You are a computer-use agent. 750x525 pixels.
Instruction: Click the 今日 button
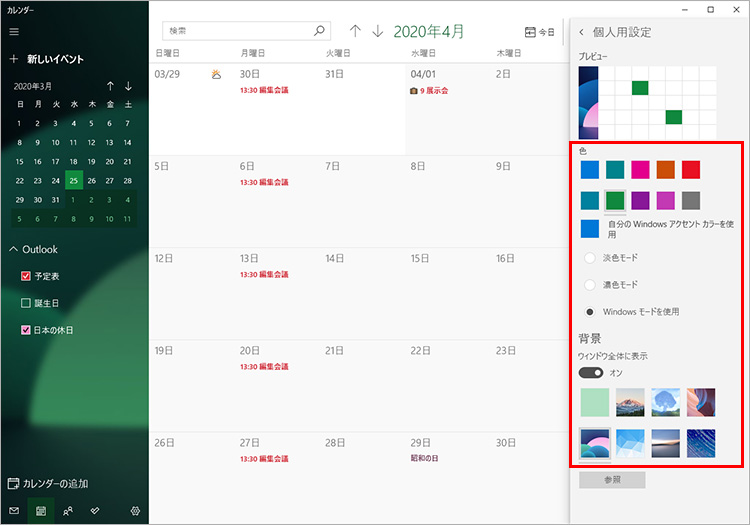coord(539,32)
